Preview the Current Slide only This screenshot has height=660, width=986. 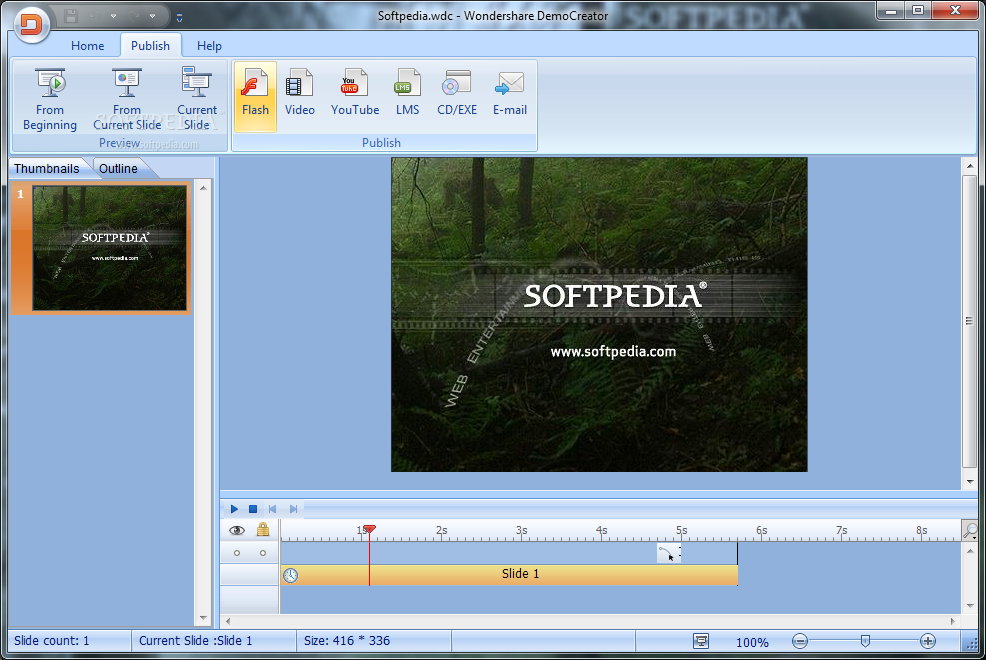(197, 98)
